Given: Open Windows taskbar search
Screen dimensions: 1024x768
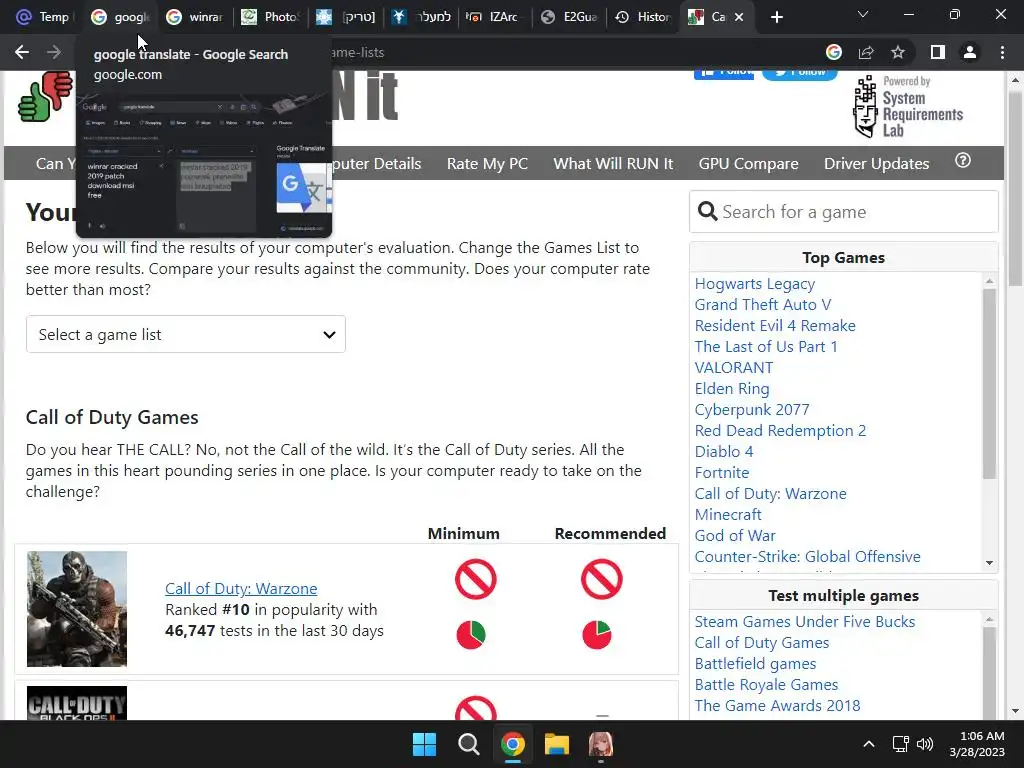Looking at the screenshot, I should (x=468, y=744).
